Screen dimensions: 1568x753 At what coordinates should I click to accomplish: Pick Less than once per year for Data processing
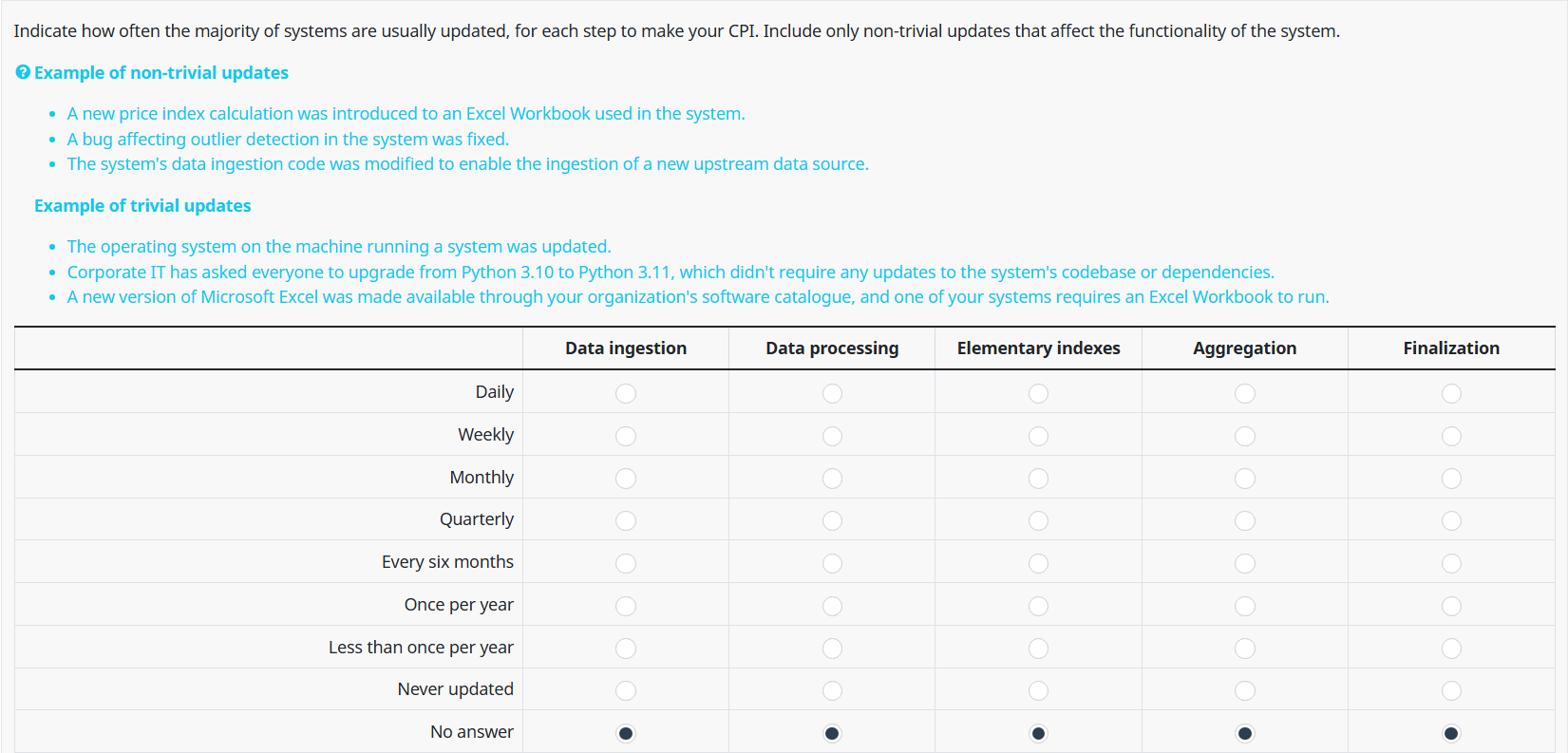832,649
